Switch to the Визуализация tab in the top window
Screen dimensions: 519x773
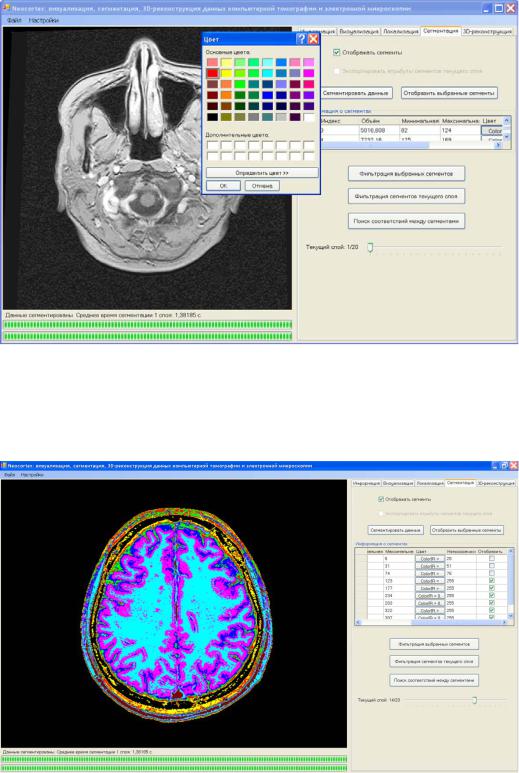(359, 31)
